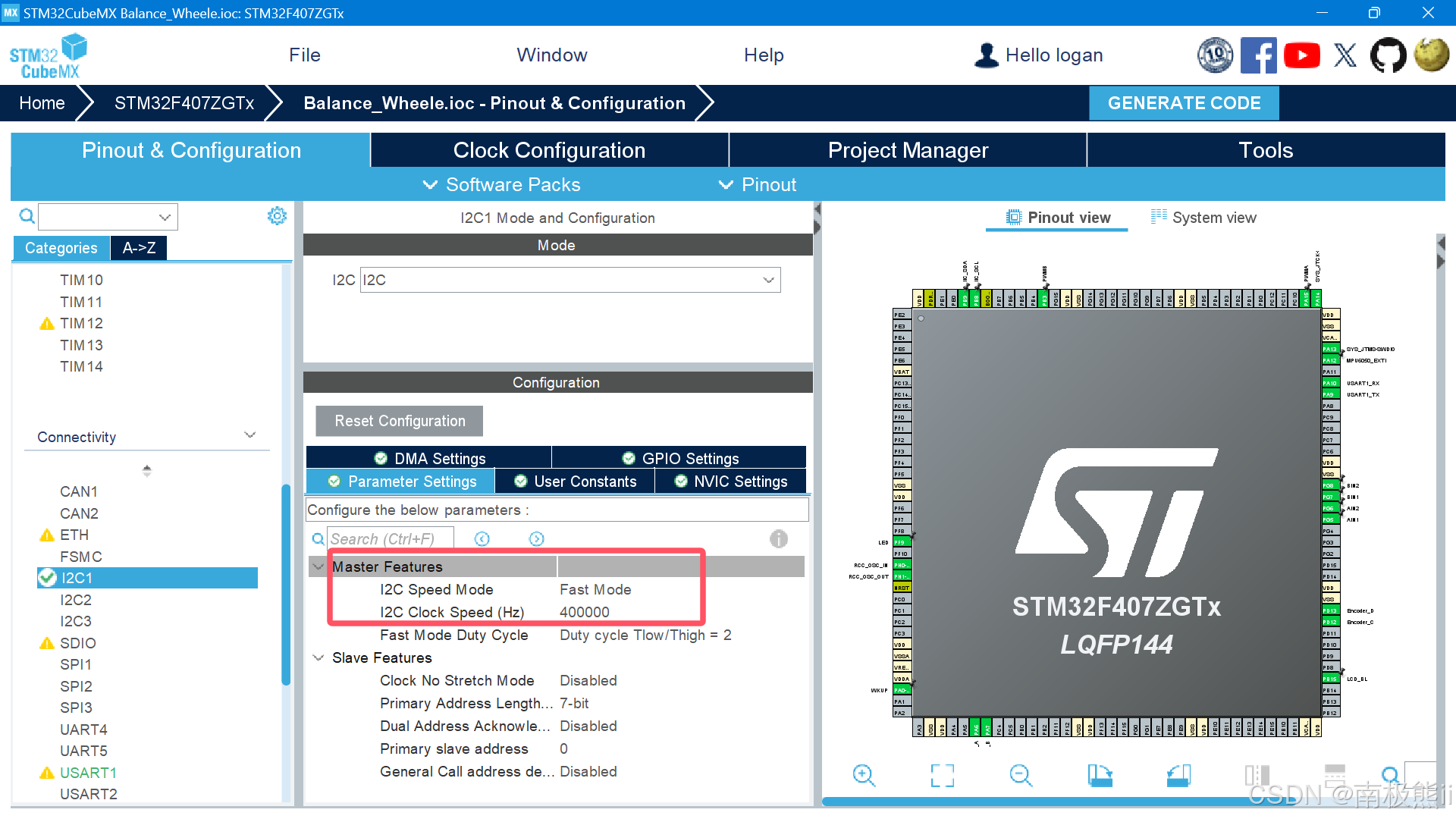This screenshot has height=819, width=1456.
Task: Select USART1 in the peripheral list
Action: point(88,773)
